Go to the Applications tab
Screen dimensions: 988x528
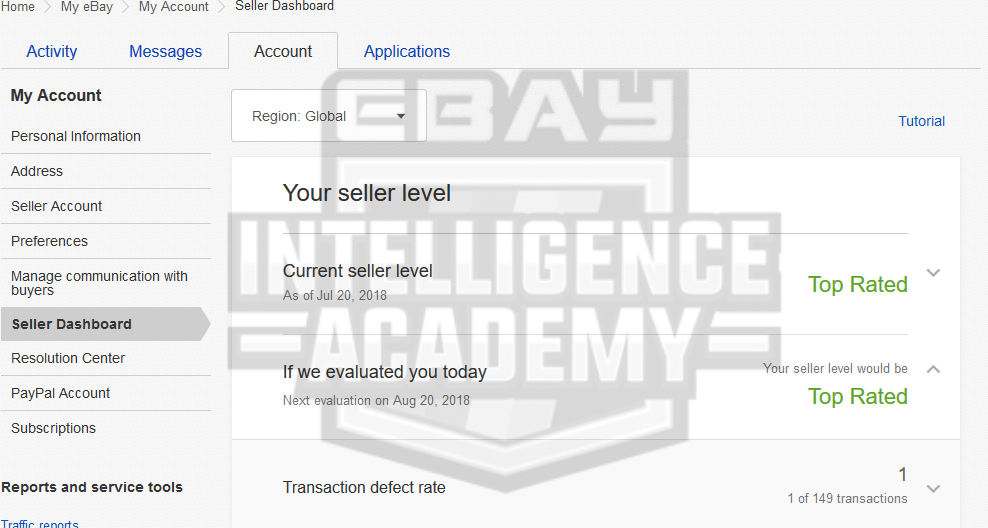[x=406, y=51]
